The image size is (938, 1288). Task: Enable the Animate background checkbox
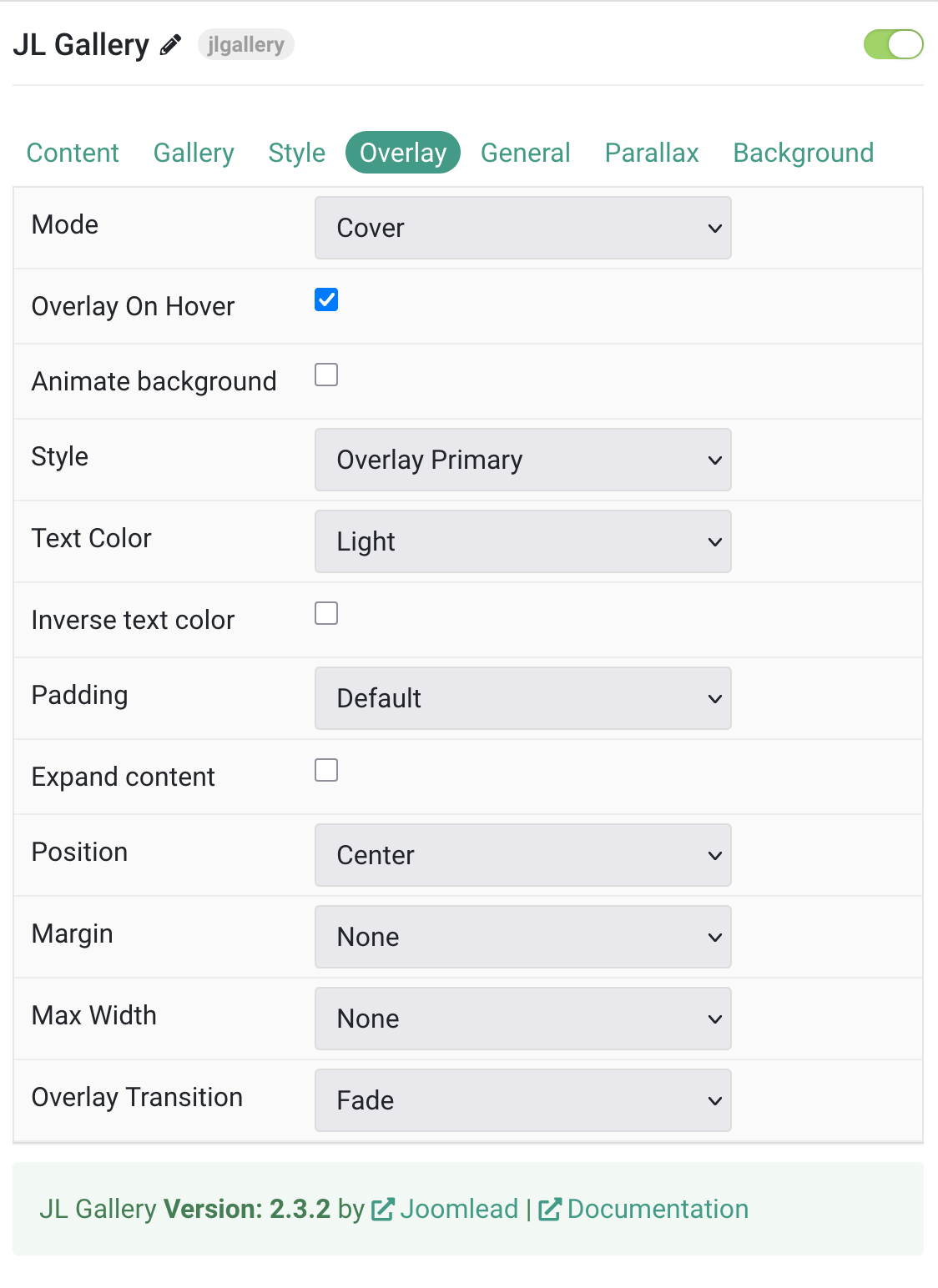(x=326, y=375)
